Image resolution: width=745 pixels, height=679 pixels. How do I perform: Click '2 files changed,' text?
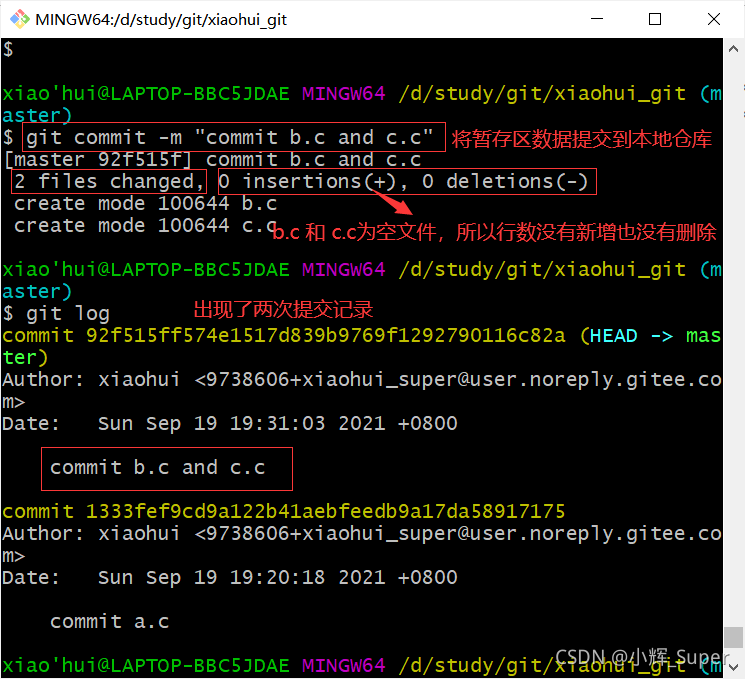(109, 182)
